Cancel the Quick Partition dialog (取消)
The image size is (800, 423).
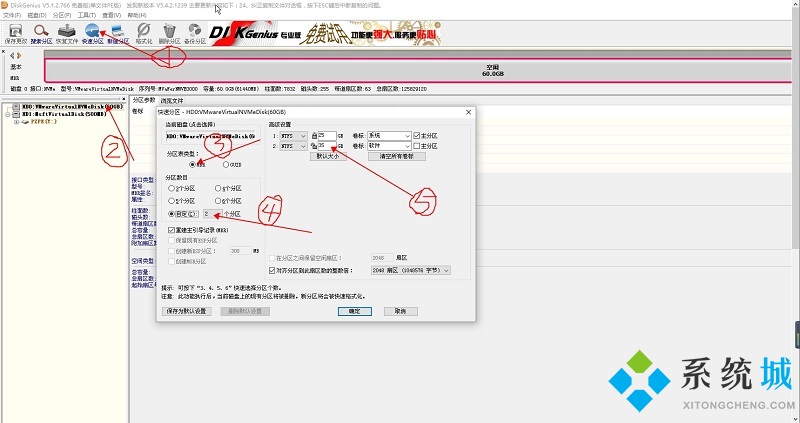[x=401, y=311]
